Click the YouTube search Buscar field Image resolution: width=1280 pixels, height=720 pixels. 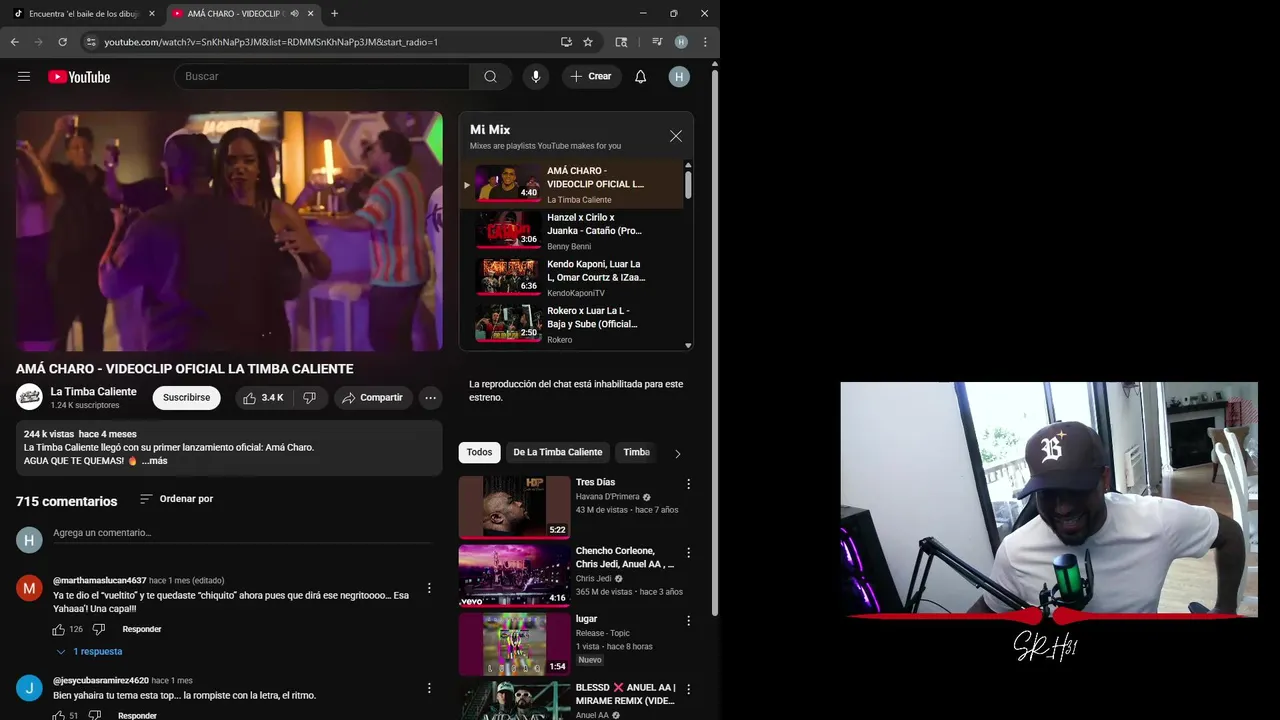coord(322,76)
